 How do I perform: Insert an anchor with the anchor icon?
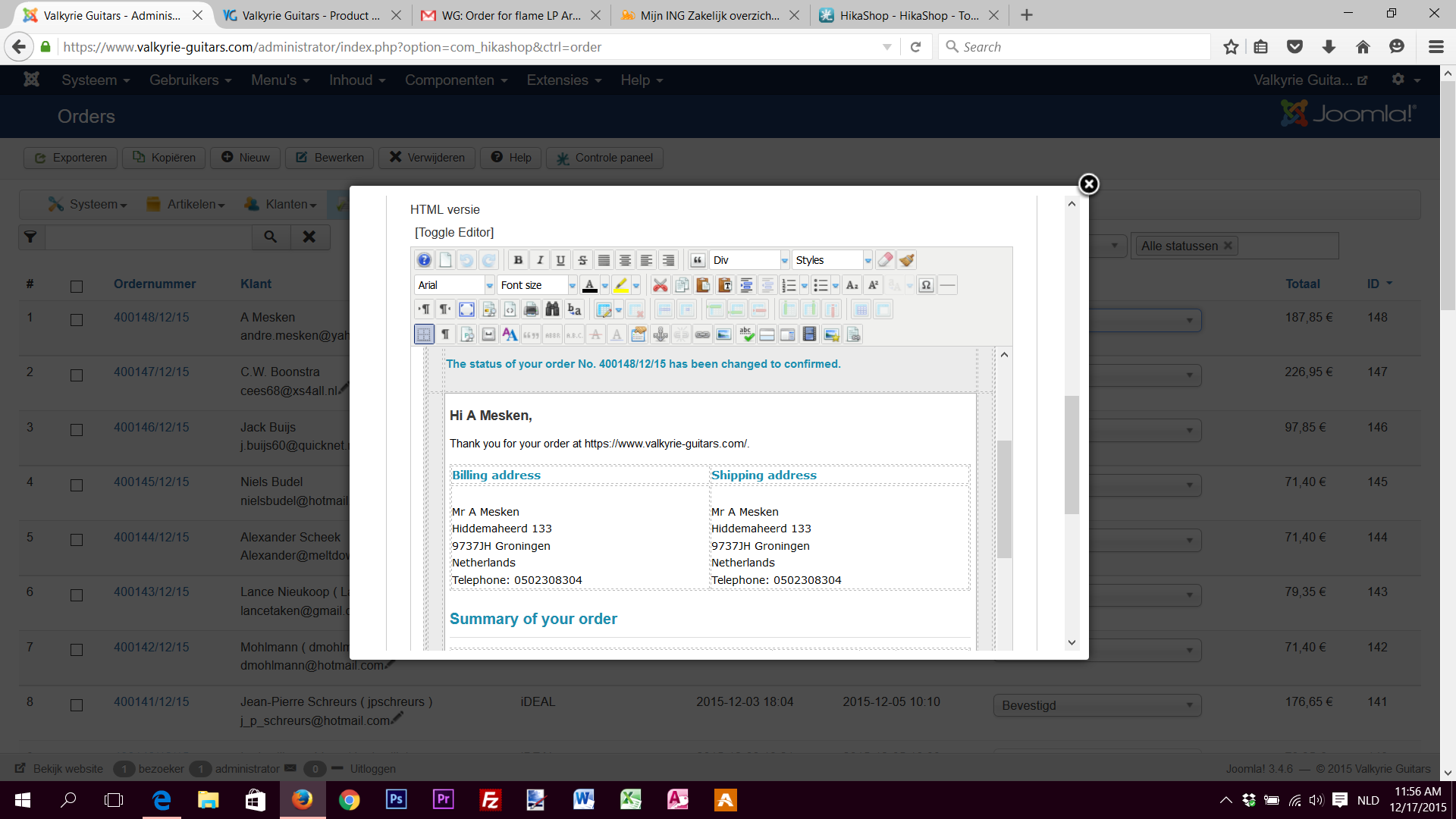(661, 334)
